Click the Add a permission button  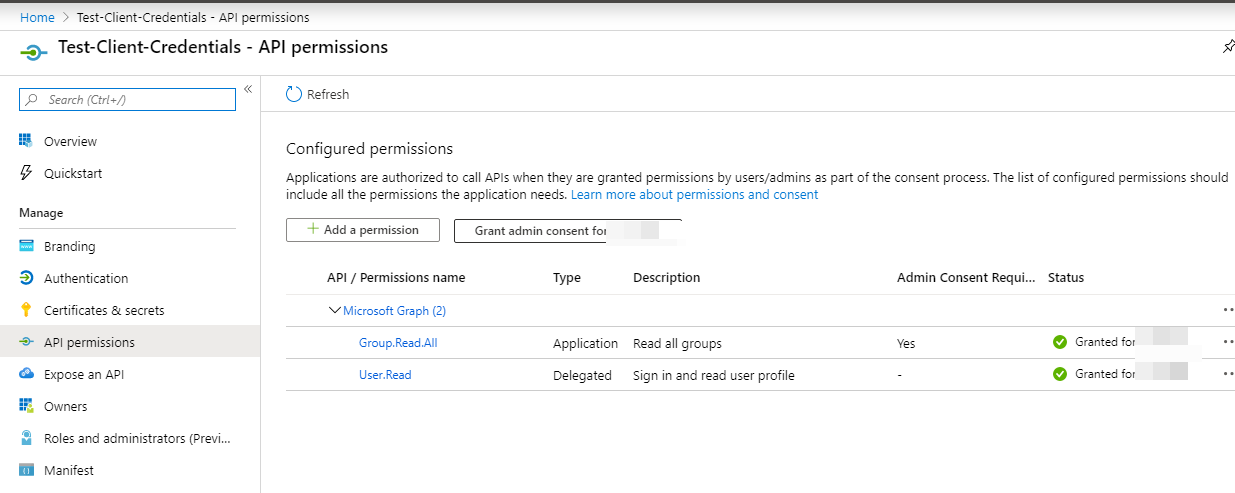(363, 230)
